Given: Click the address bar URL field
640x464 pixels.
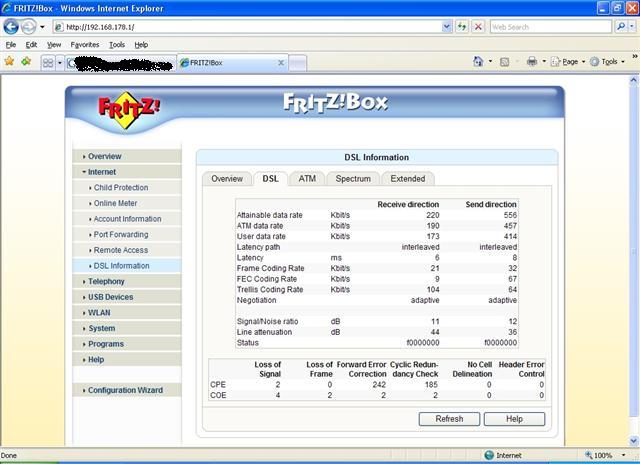Looking at the screenshot, I should (247, 27).
